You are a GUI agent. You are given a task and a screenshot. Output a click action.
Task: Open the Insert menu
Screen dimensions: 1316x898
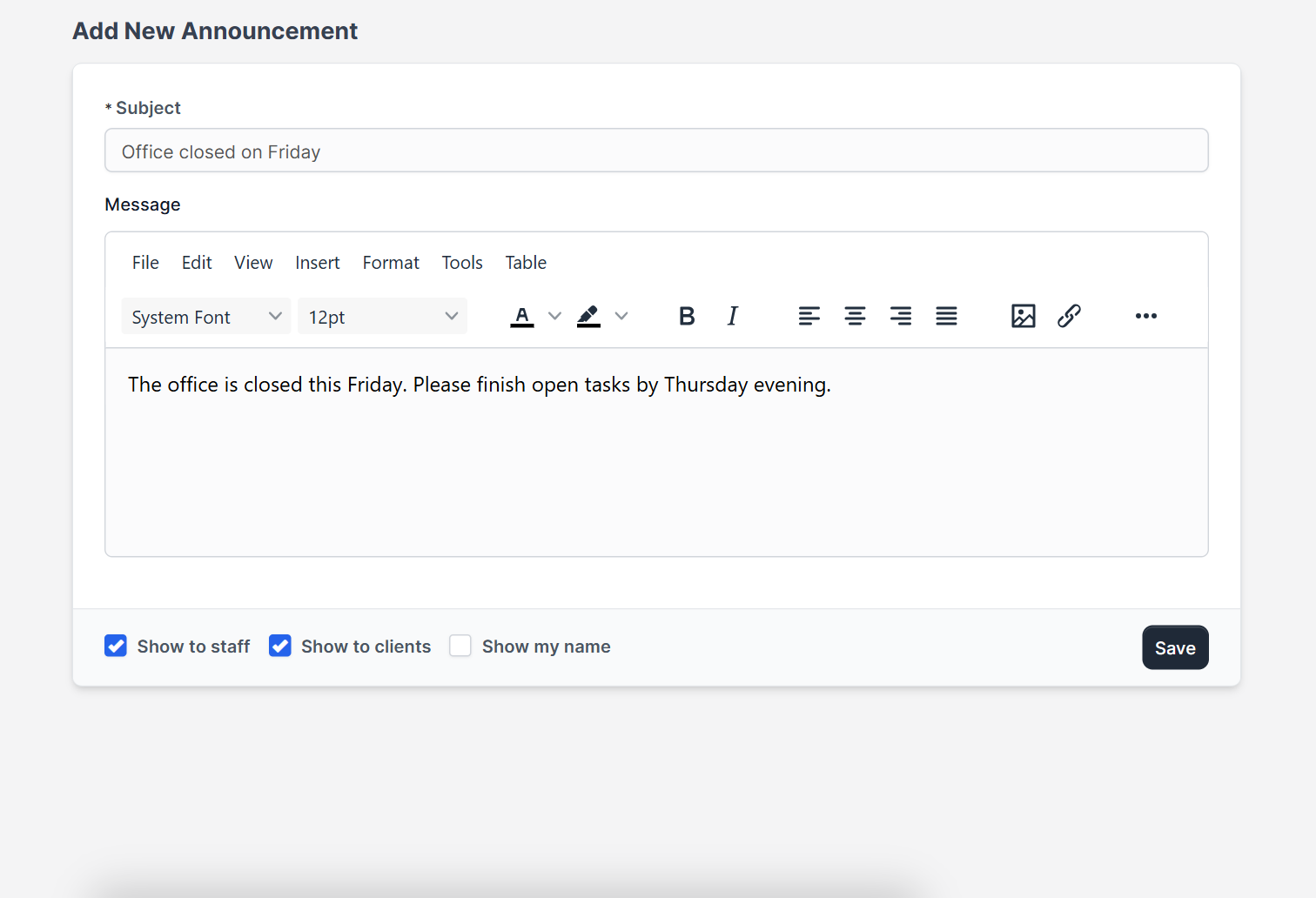click(x=318, y=263)
